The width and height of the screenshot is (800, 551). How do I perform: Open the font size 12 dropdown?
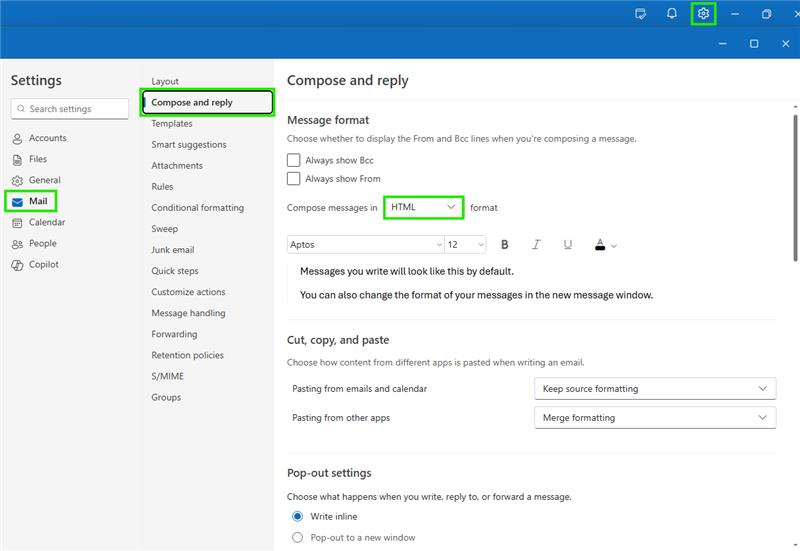pyautogui.click(x=465, y=244)
